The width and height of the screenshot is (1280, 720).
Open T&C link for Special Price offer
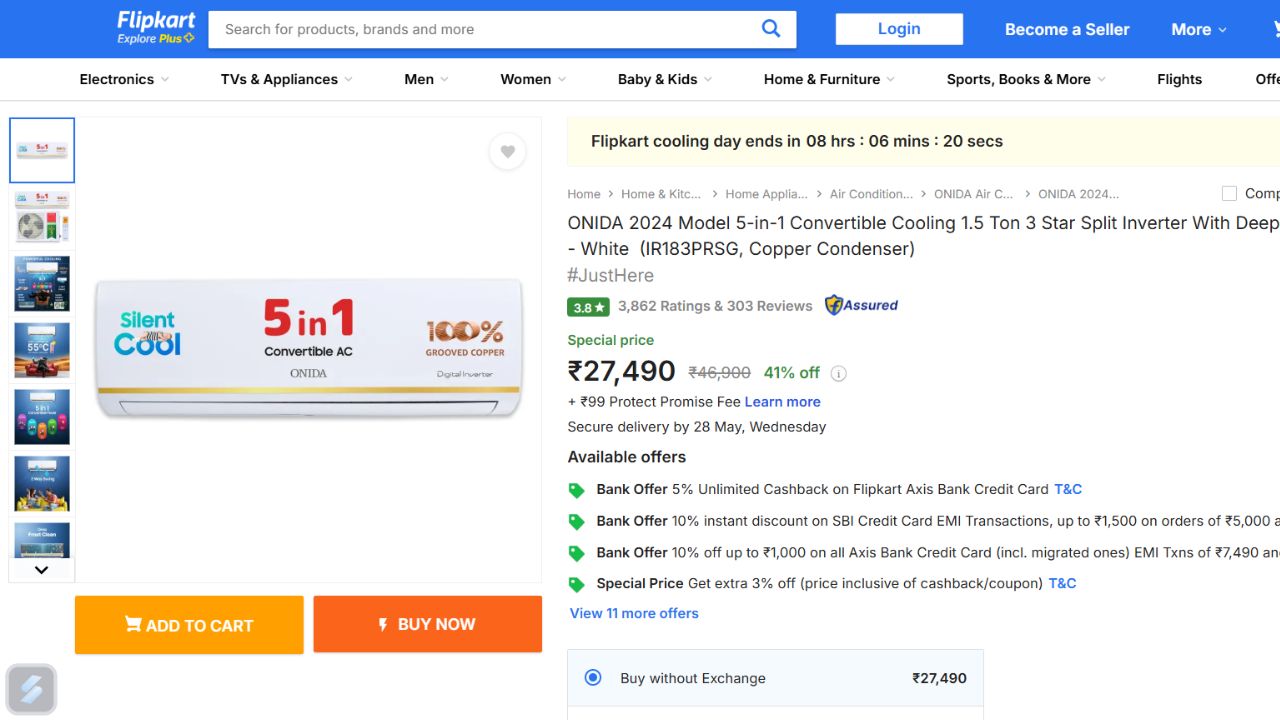click(x=1062, y=583)
